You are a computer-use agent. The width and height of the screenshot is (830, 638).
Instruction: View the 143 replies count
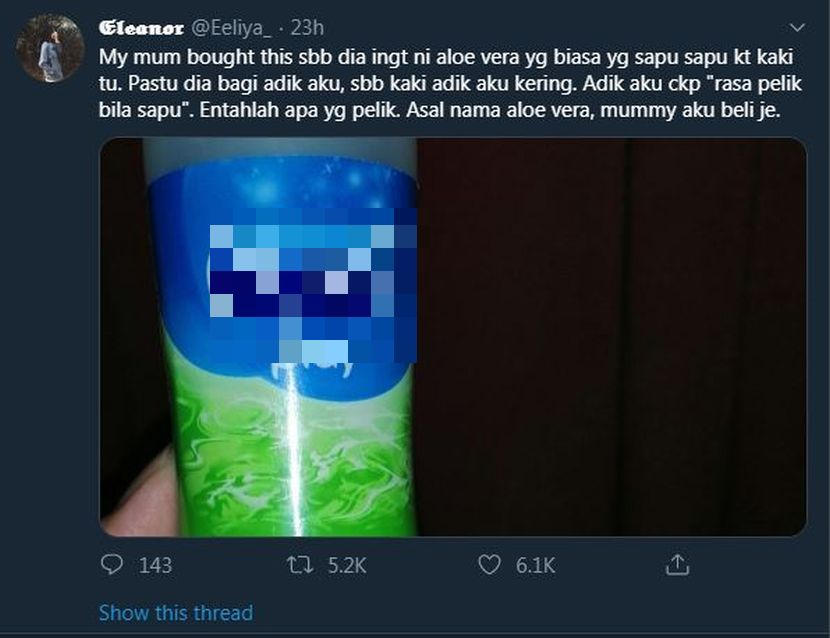[x=155, y=565]
